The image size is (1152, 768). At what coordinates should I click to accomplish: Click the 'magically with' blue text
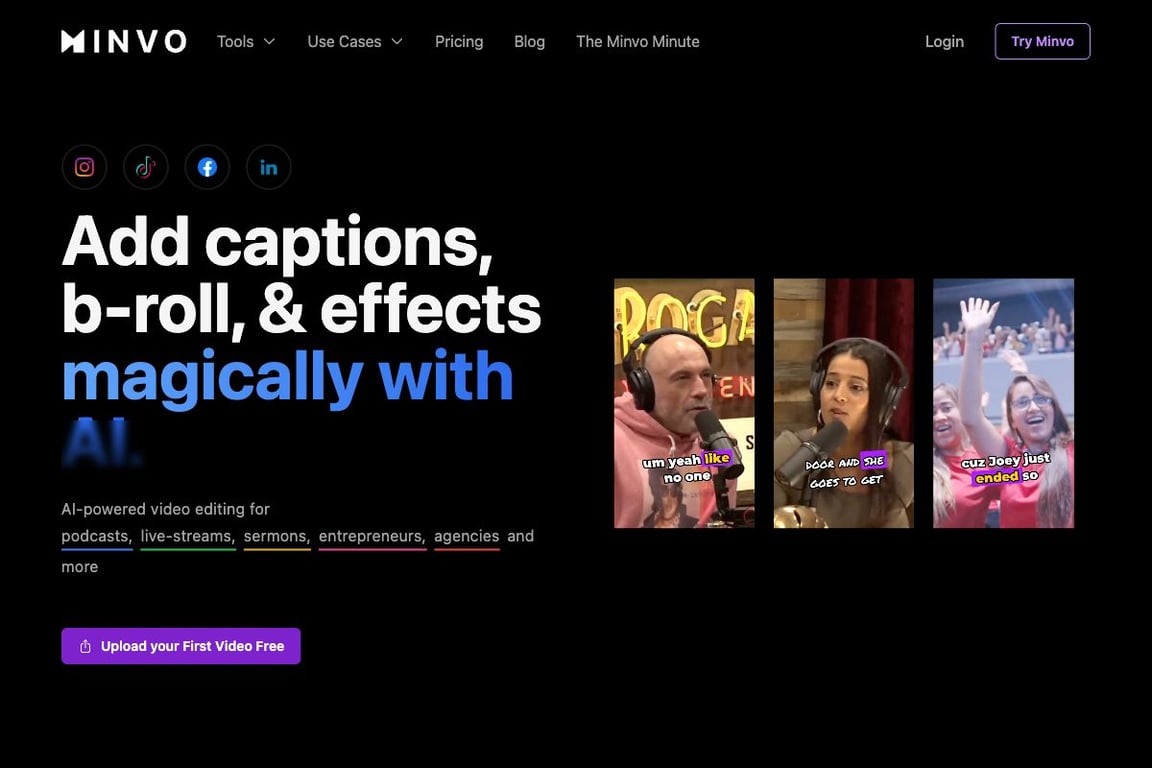tap(287, 378)
